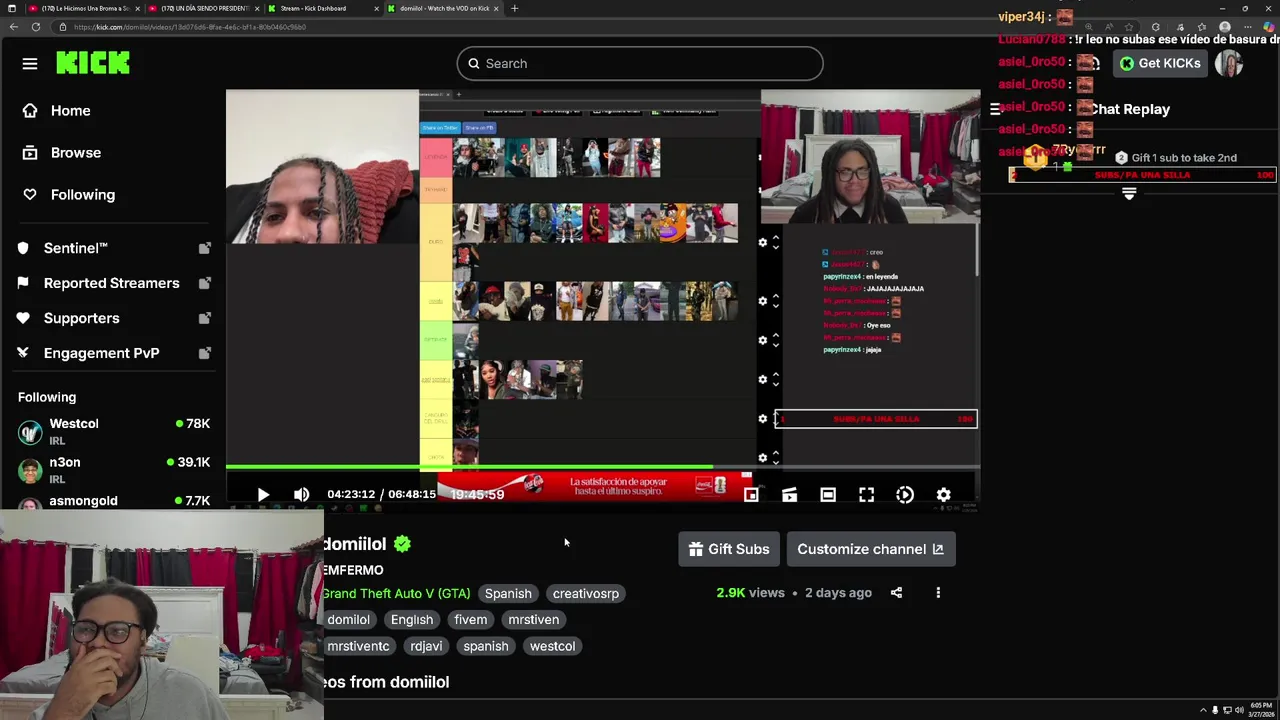Image resolution: width=1280 pixels, height=720 pixels.
Task: Click the green KICK logo
Action: [x=93, y=63]
